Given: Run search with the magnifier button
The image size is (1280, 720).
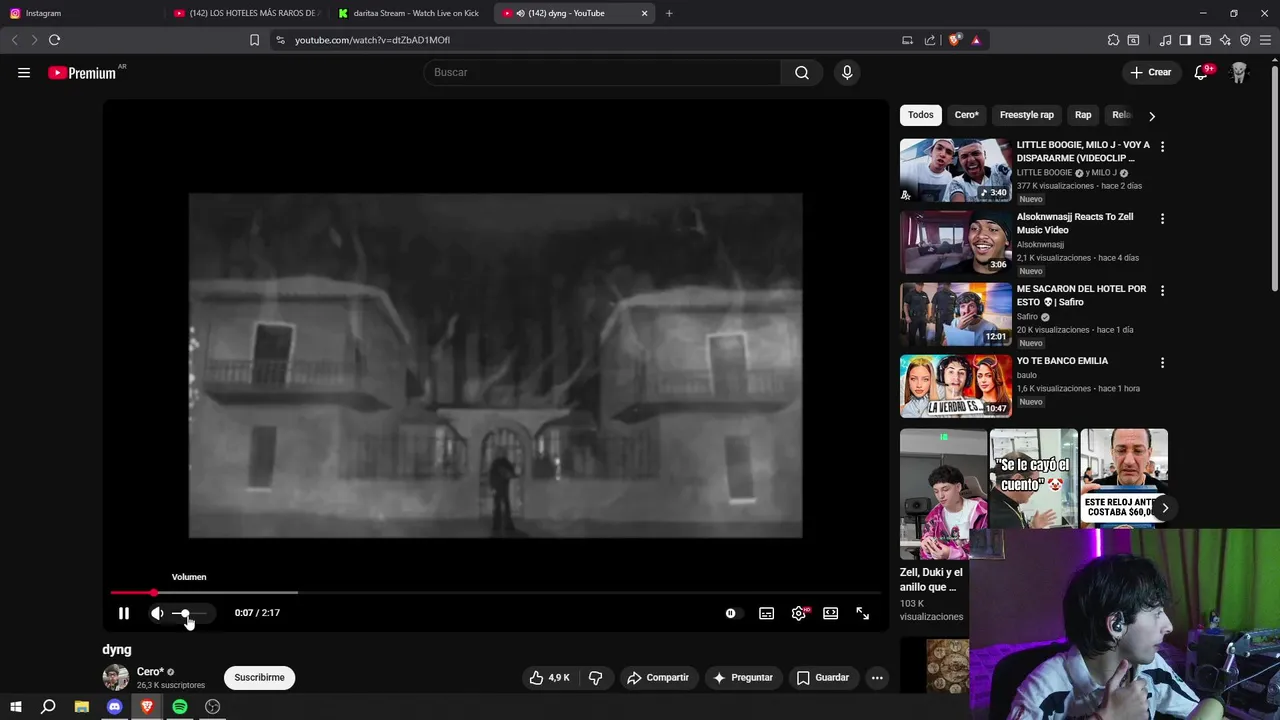Looking at the screenshot, I should pos(802,72).
